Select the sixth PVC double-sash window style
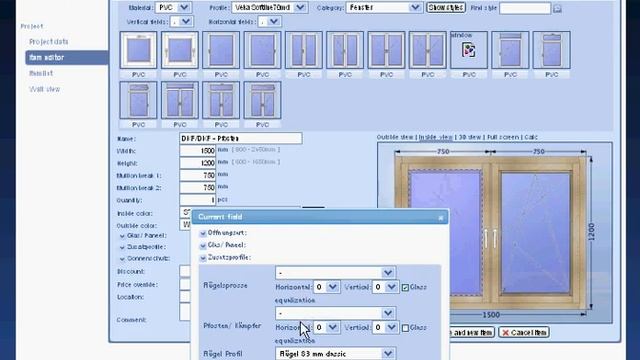 [345, 50]
